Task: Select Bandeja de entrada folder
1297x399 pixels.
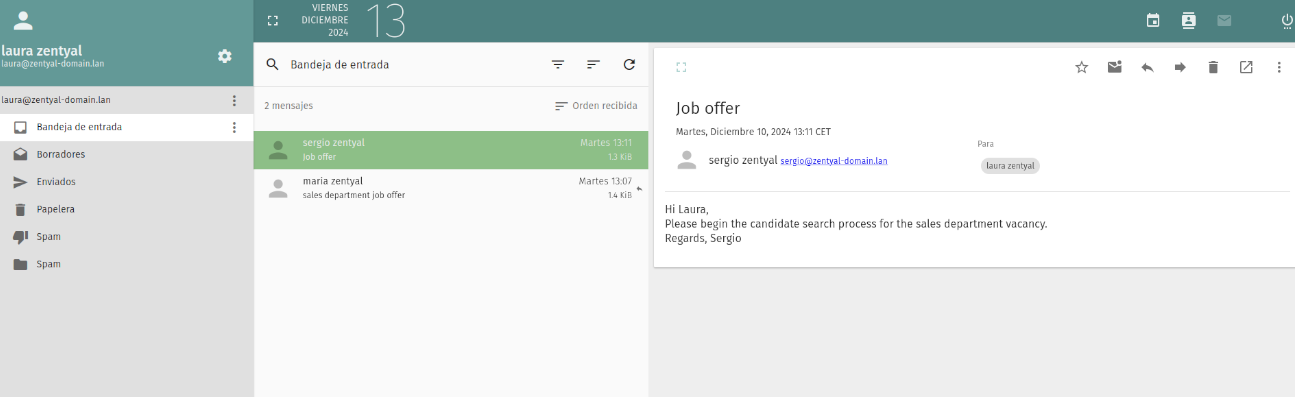Action: point(126,127)
